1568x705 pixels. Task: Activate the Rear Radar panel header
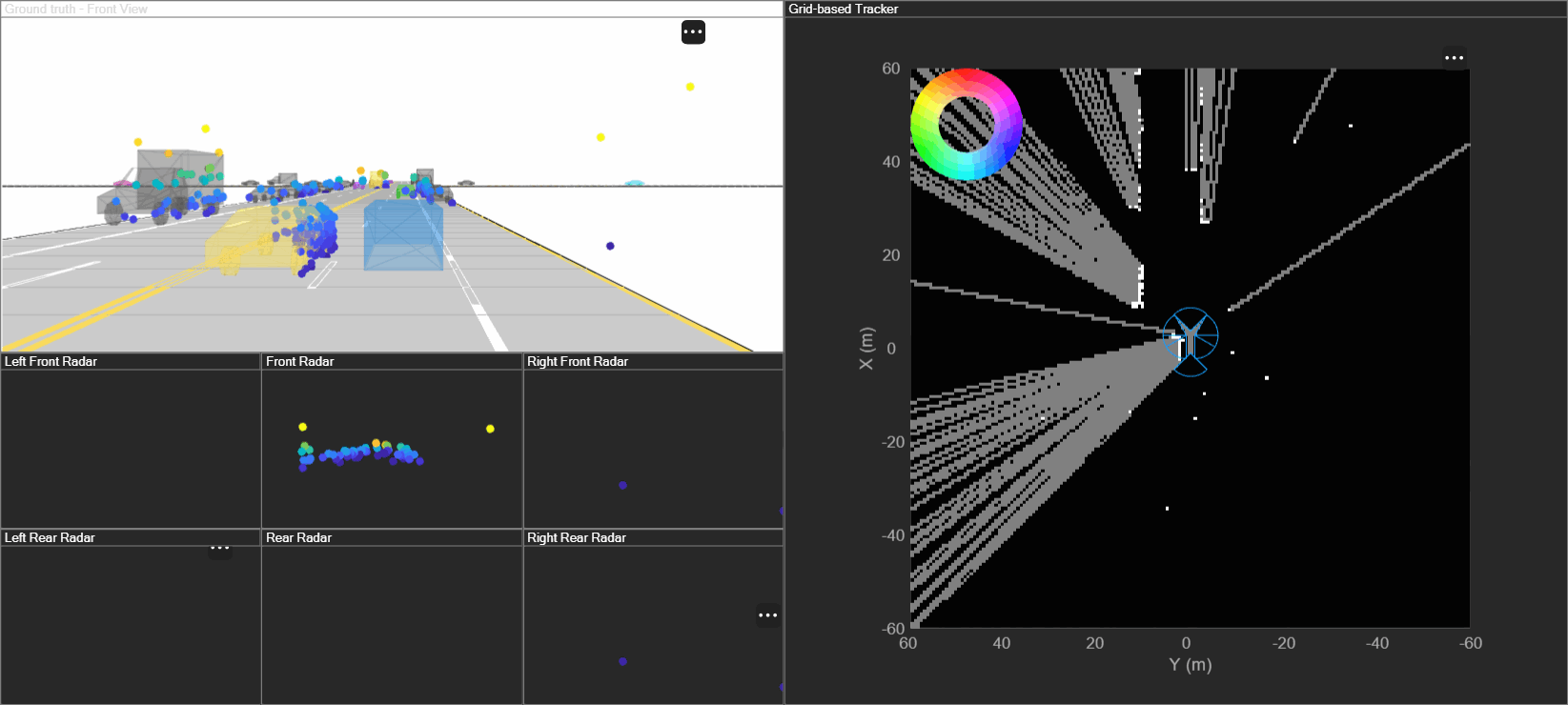pos(299,537)
